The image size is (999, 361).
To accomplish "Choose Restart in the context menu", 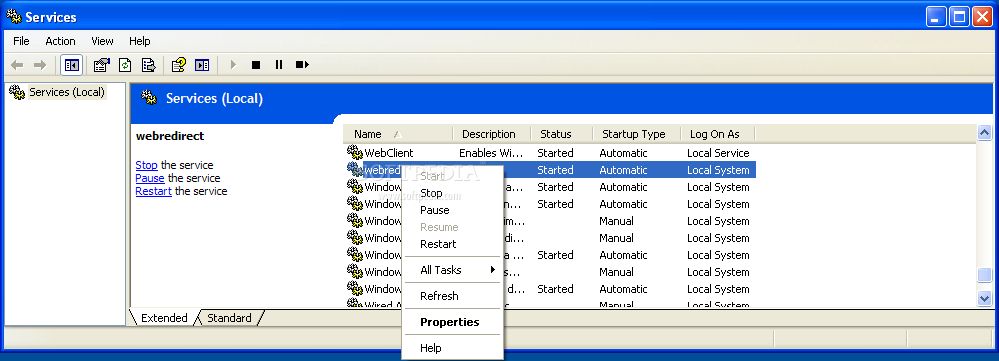I will [452, 244].
